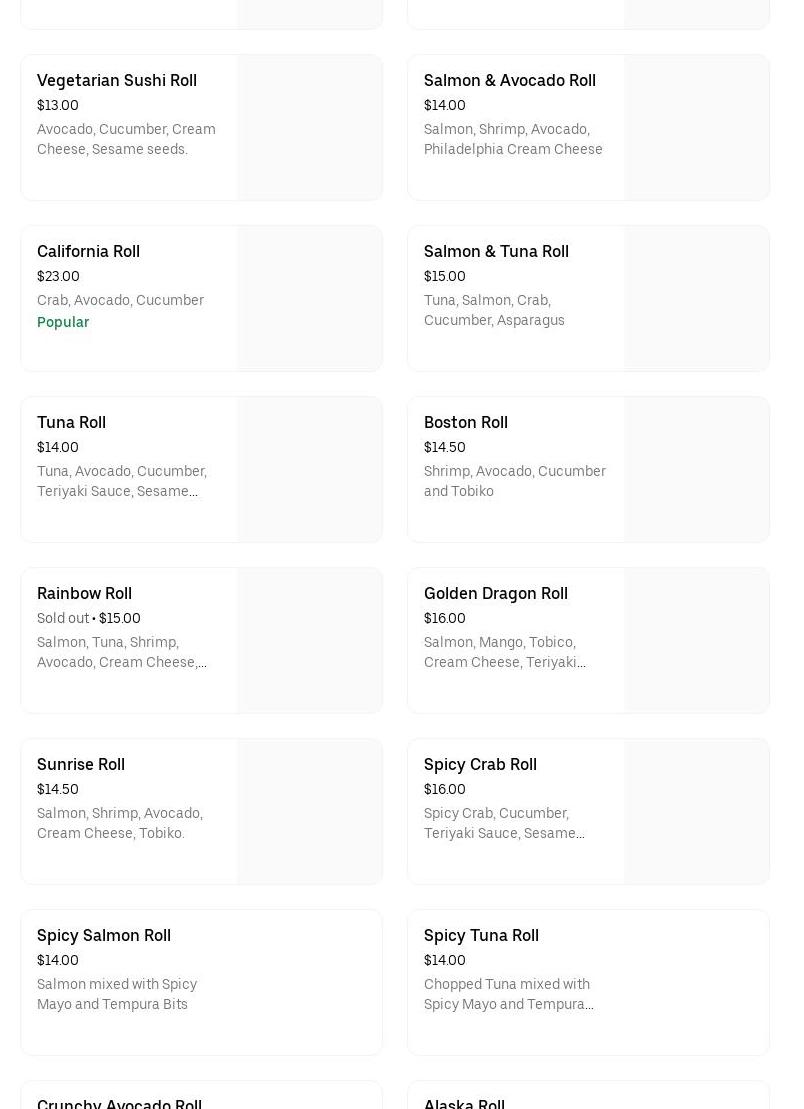
Task: Click the Sunrise Roll image placeholder
Action: (x=310, y=812)
